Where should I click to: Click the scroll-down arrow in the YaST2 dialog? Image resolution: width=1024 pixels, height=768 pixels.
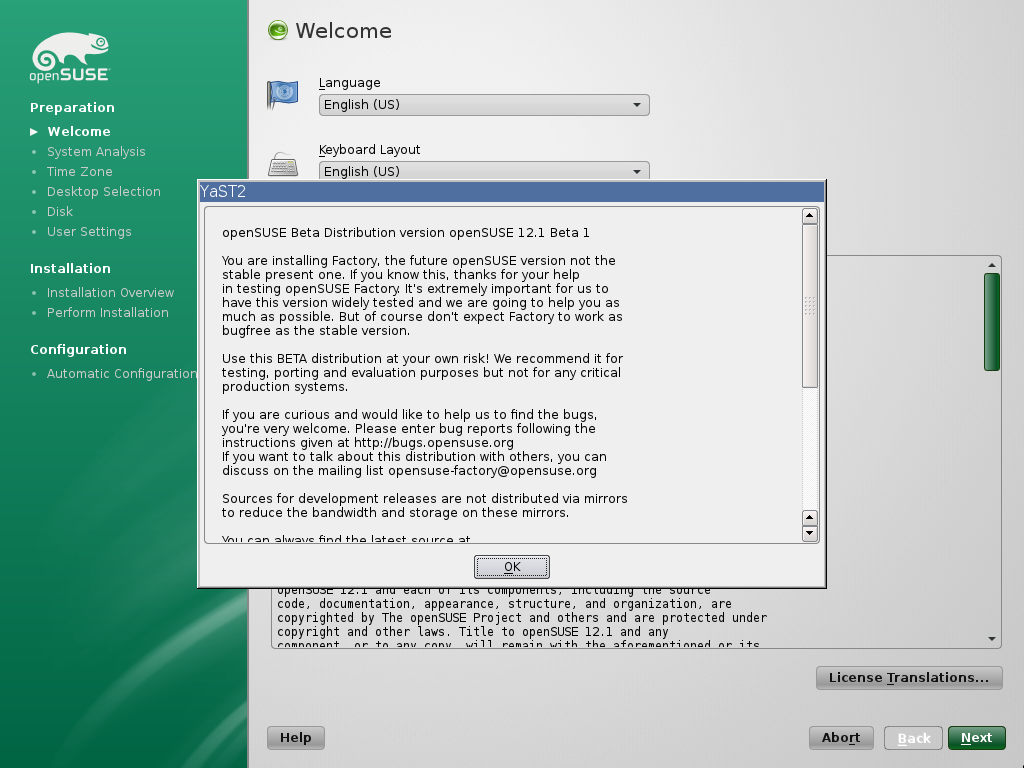pyautogui.click(x=809, y=533)
